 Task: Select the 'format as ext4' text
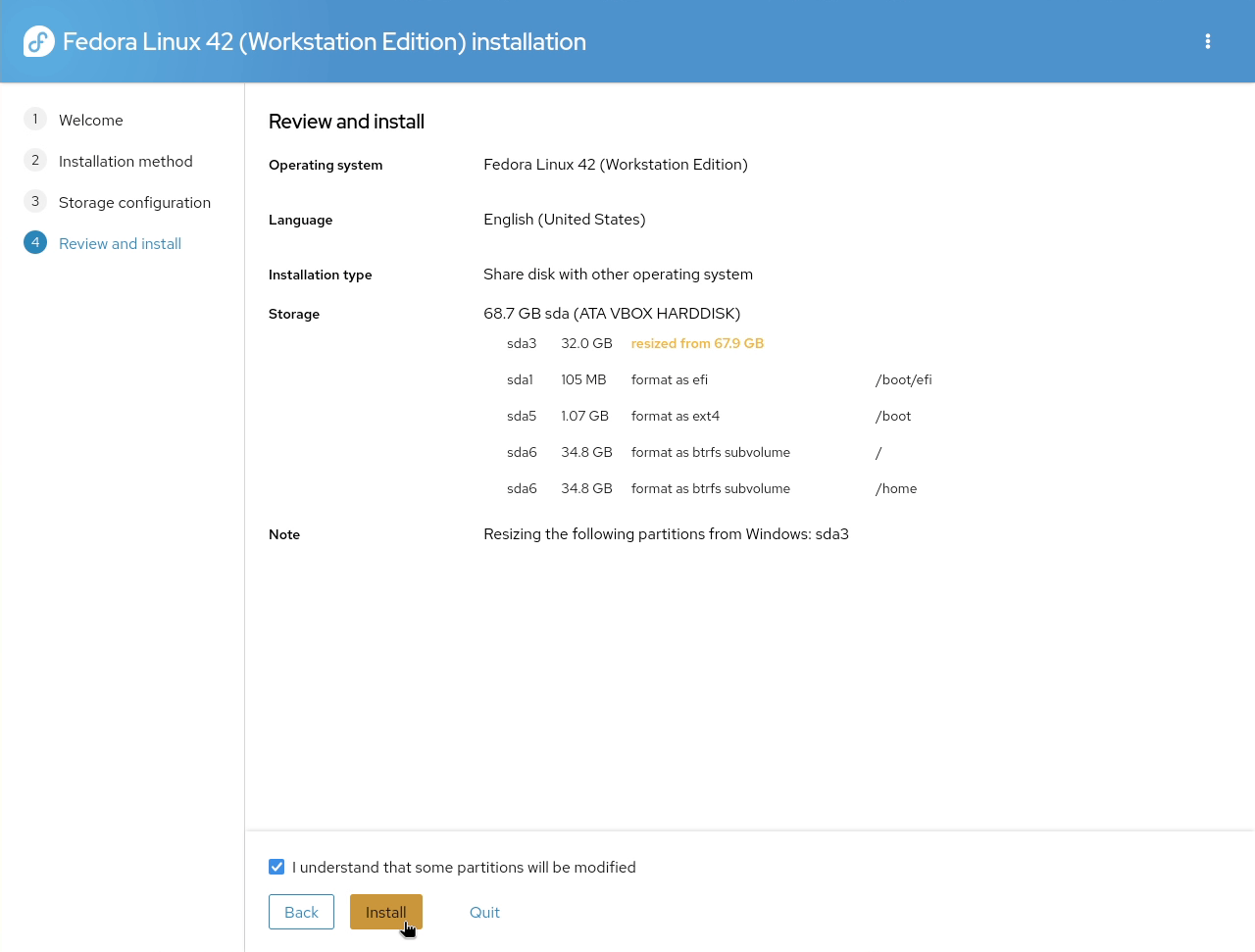click(x=676, y=416)
